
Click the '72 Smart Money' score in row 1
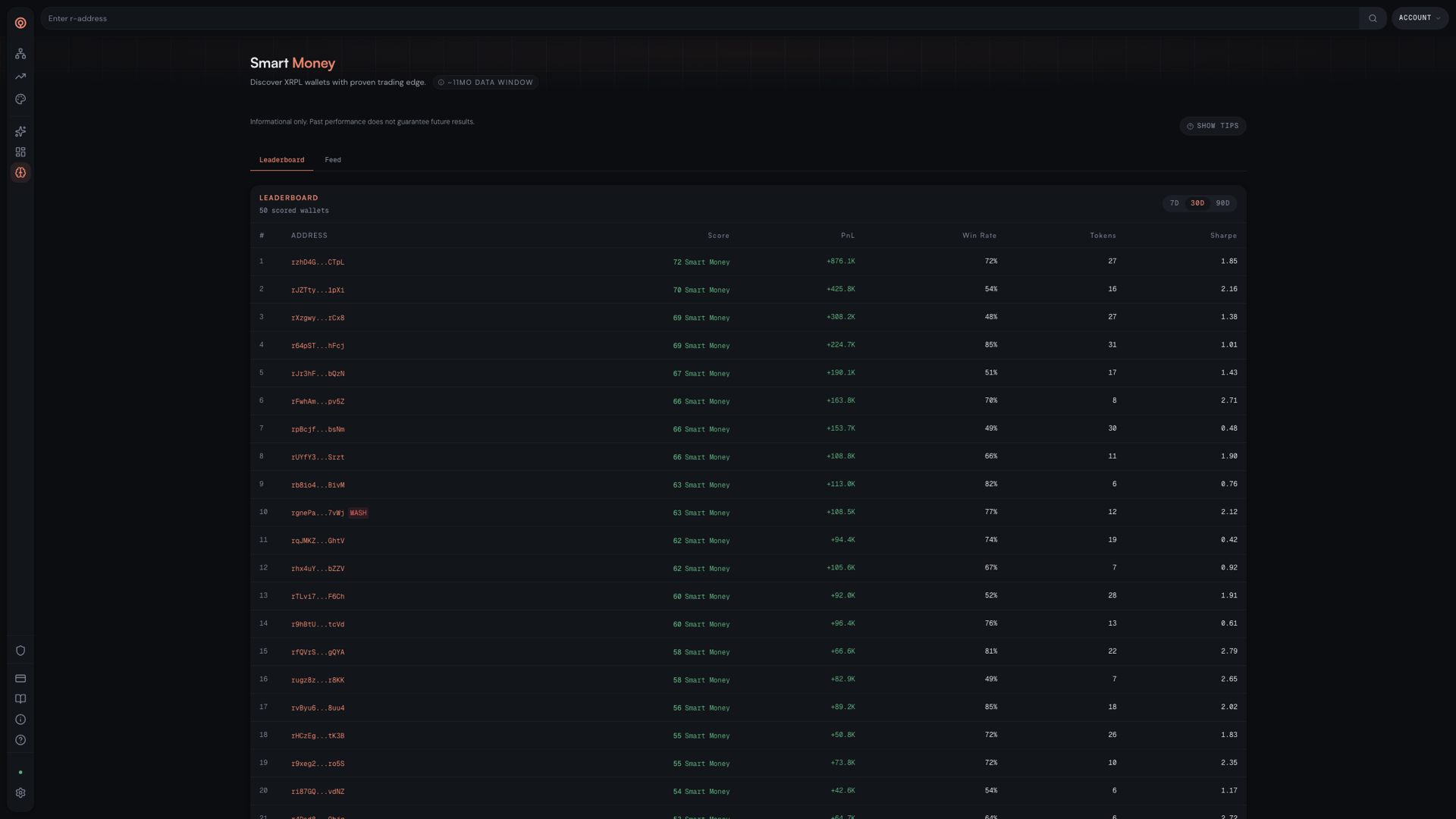point(701,262)
